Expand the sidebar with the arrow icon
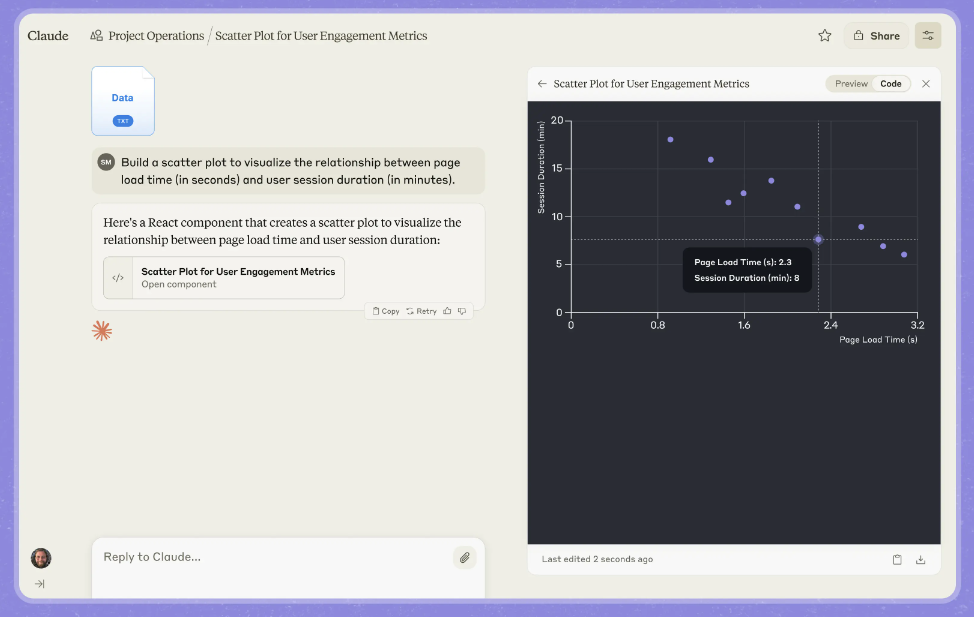Viewport: 974px width, 617px height. pos(40,584)
